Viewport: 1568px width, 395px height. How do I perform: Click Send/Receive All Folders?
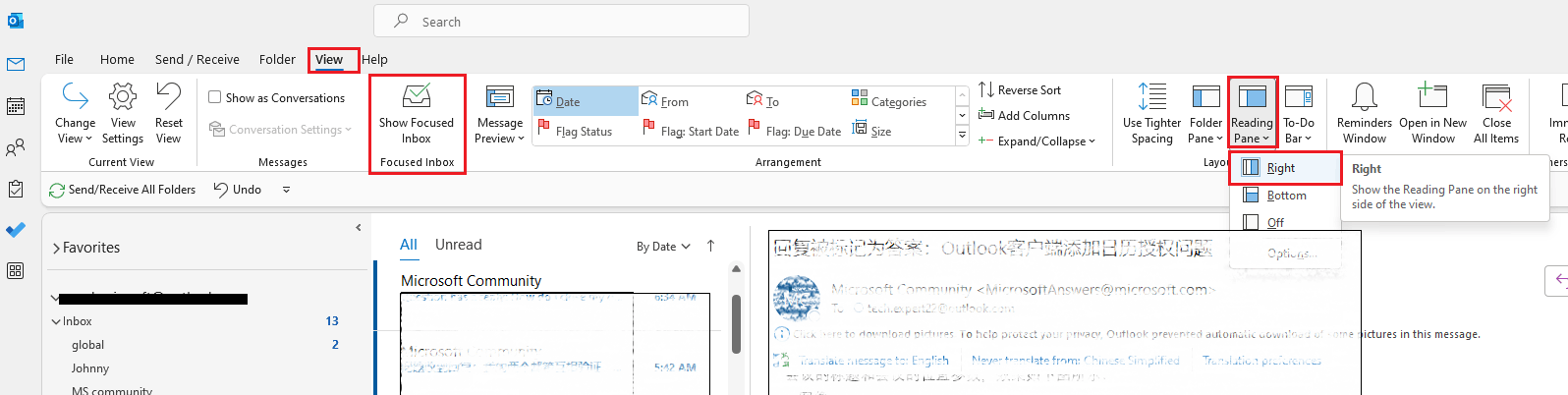122,190
